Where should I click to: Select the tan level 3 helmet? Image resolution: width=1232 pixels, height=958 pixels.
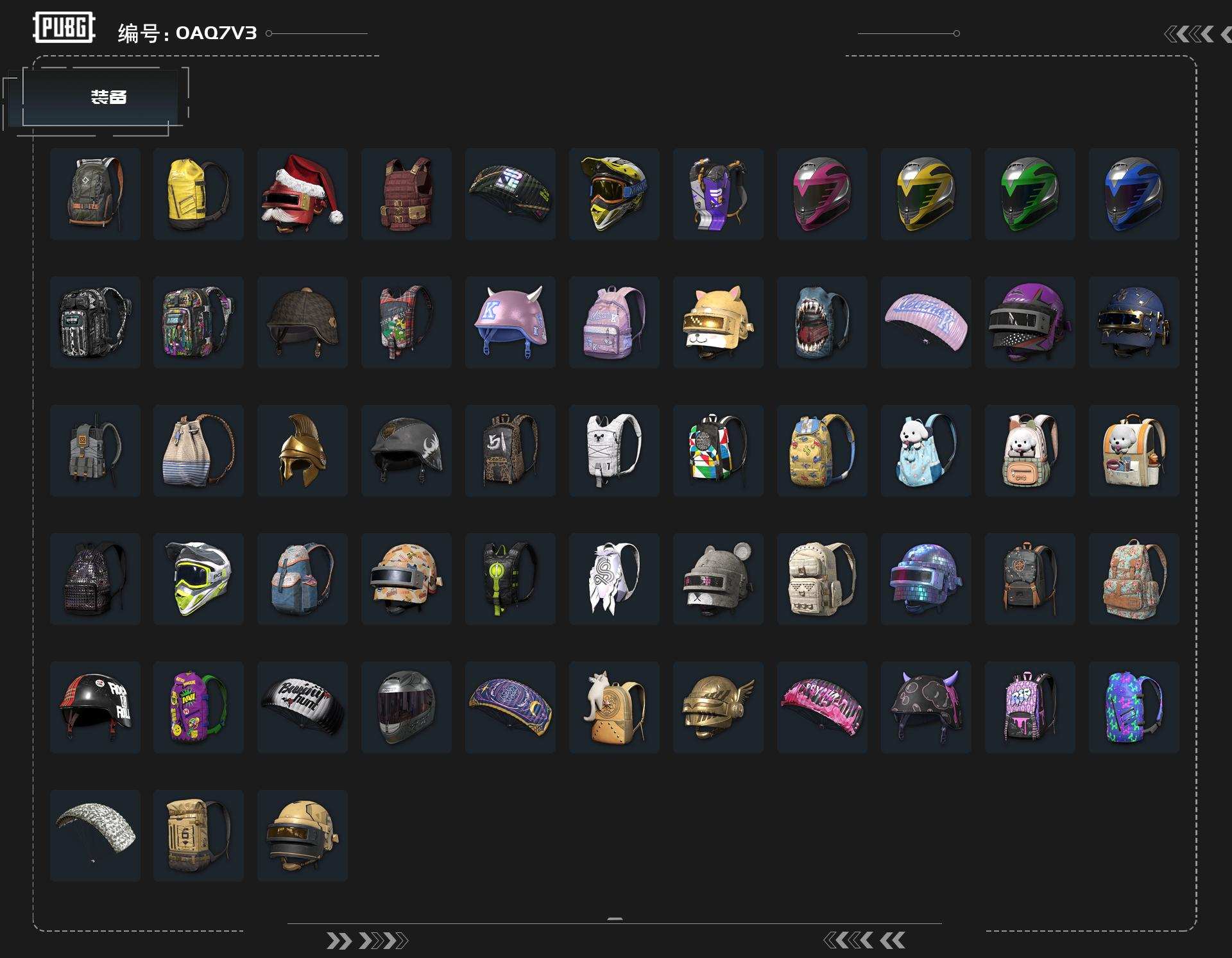[x=302, y=835]
